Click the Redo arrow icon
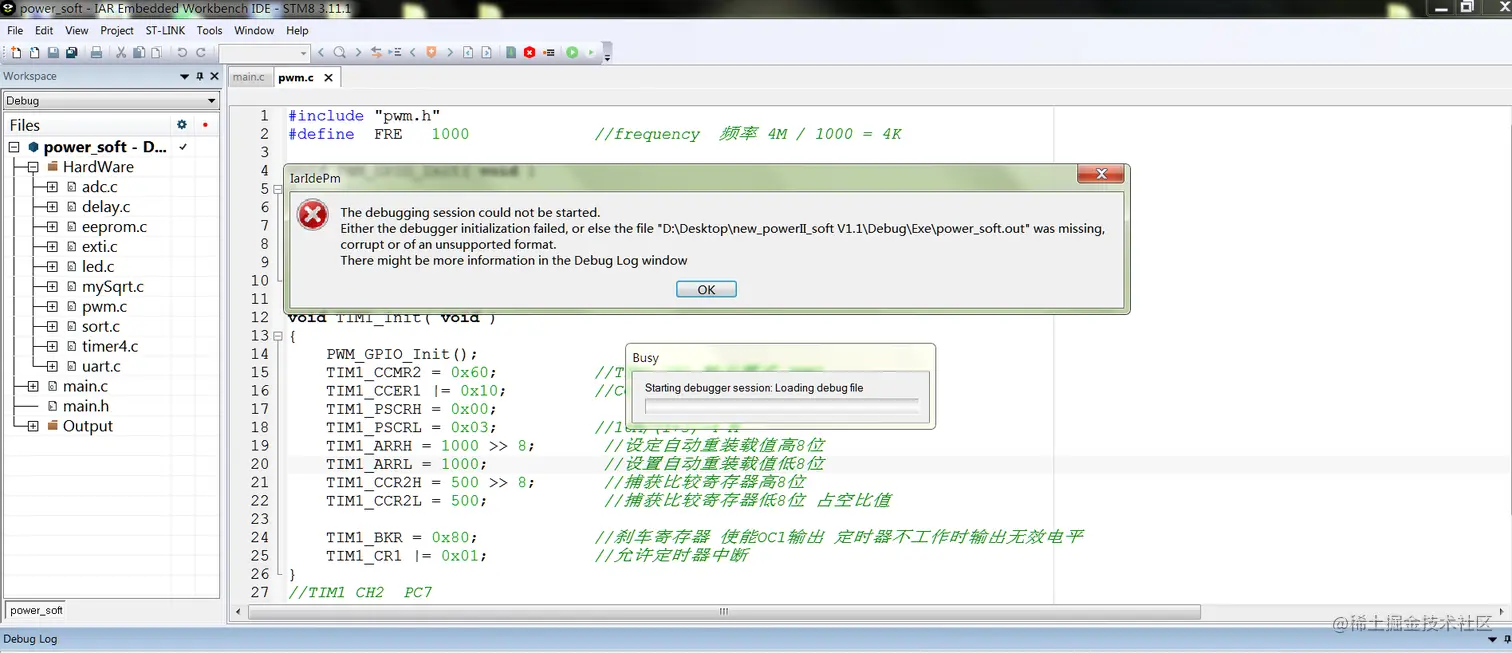 pos(201,52)
